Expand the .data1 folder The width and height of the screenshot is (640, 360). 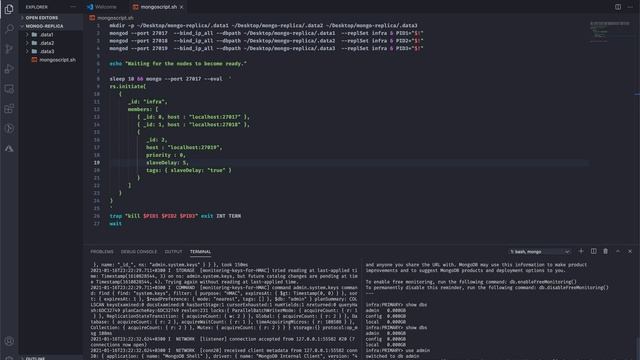coord(27,35)
